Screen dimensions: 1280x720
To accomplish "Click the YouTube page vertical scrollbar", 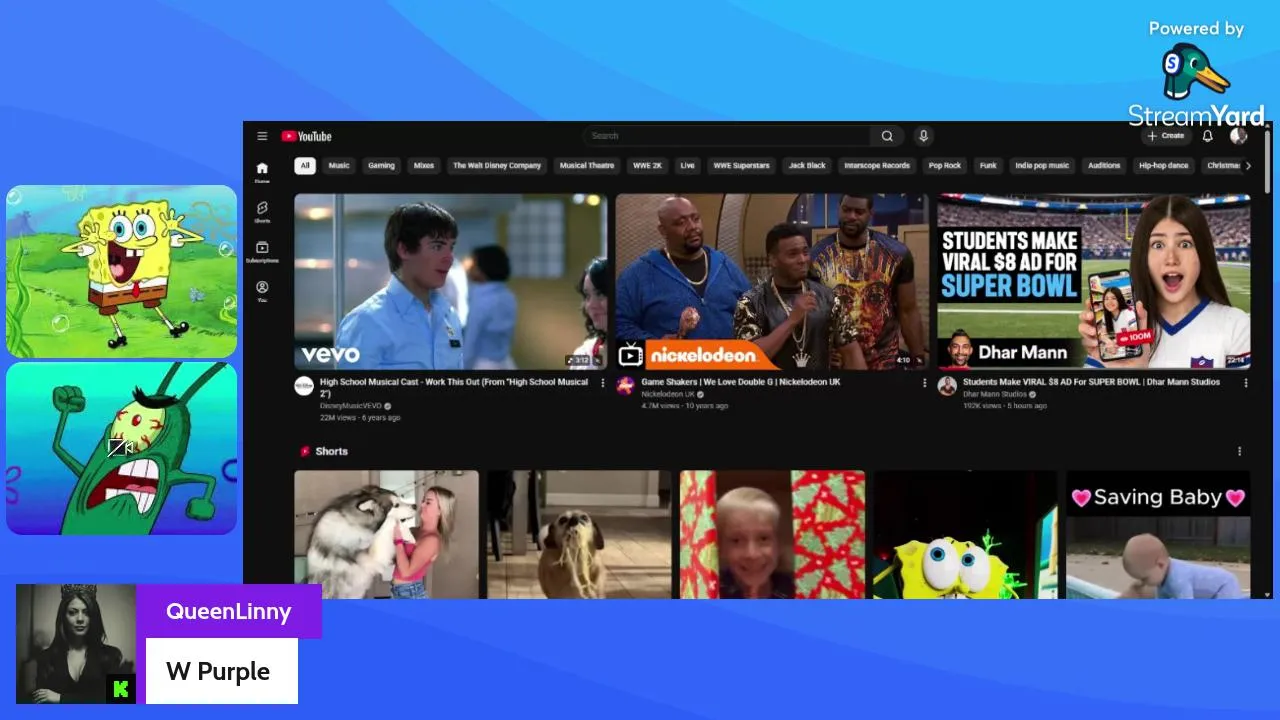I will click(1268, 160).
